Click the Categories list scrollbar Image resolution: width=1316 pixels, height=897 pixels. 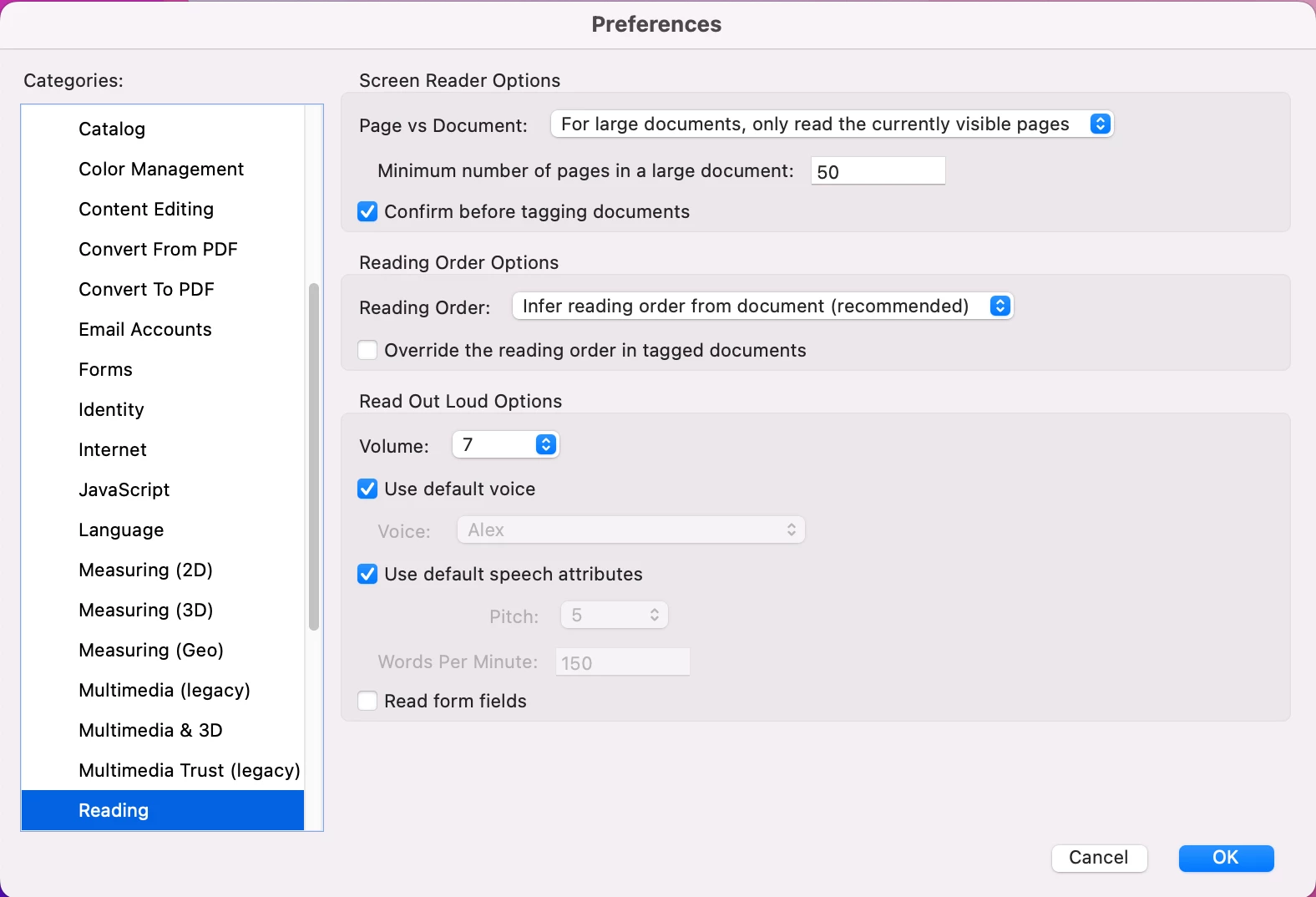(314, 456)
